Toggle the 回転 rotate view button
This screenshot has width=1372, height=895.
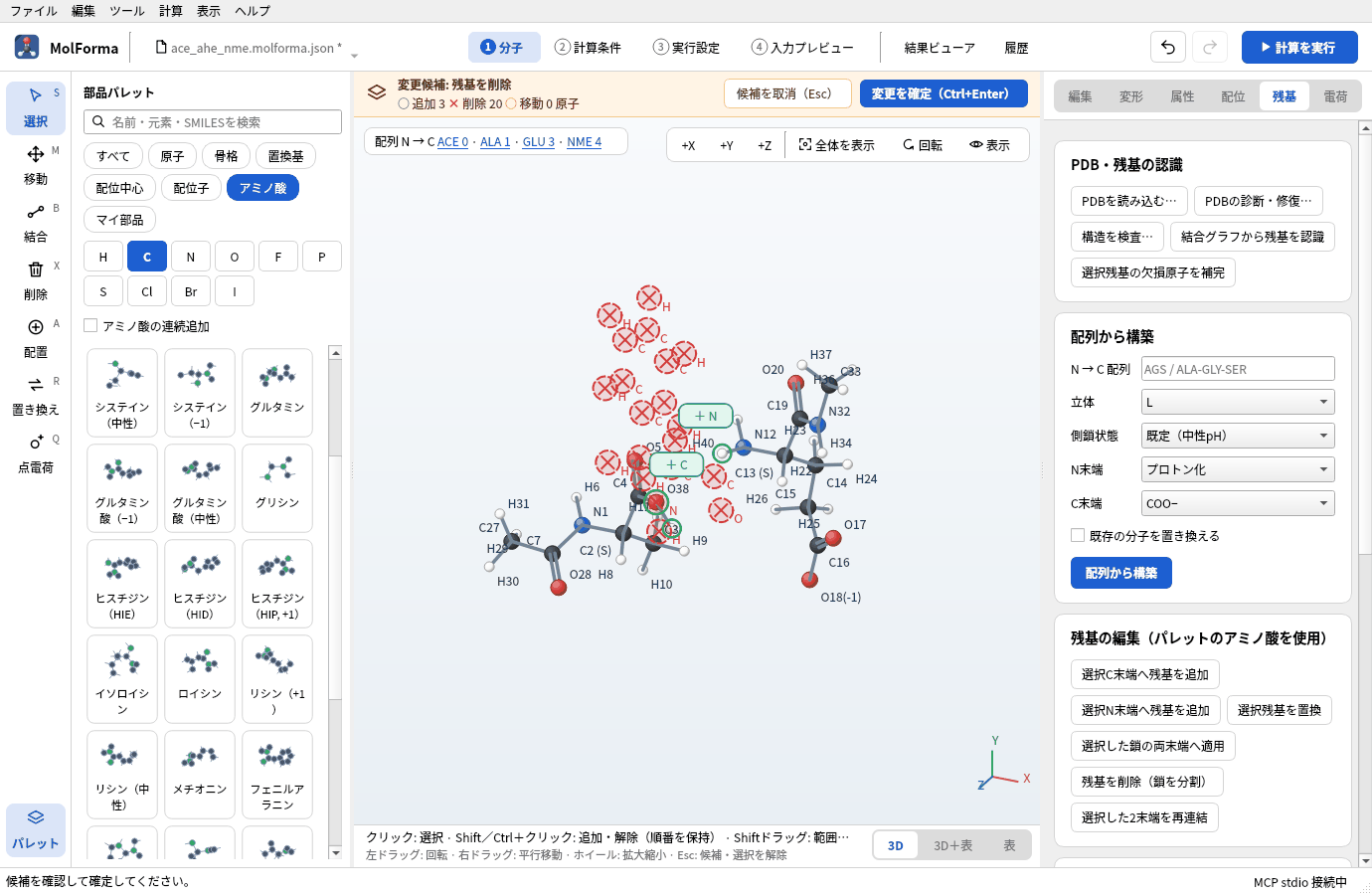tap(923, 145)
